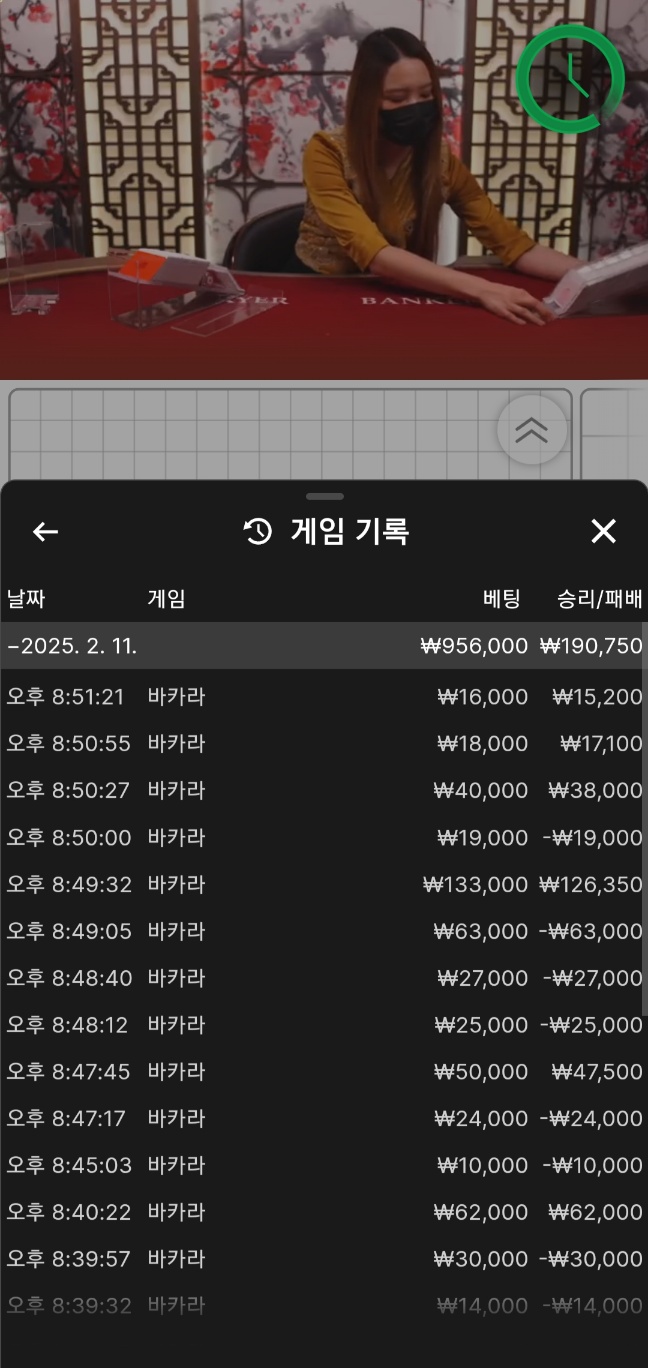Collapse the 2025. 2. 11. date group
The image size is (648, 1368).
point(324,646)
